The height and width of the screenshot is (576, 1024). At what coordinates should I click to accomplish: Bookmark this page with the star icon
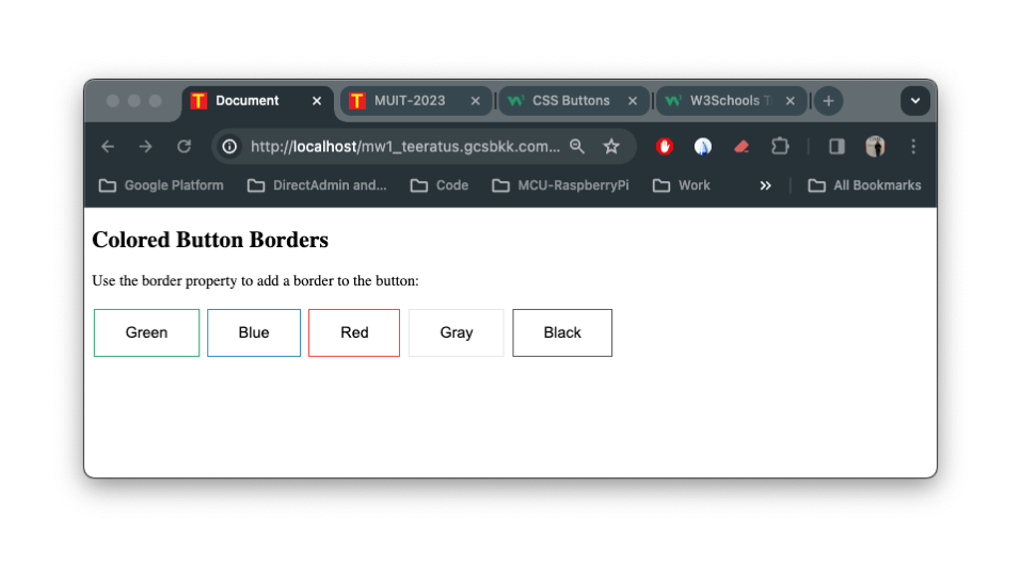coord(611,147)
